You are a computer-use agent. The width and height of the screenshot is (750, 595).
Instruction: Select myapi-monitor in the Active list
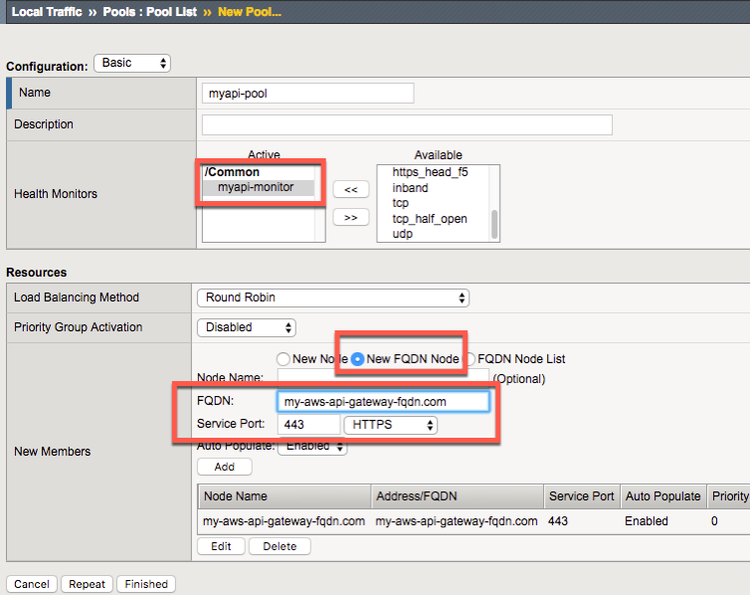(257, 187)
